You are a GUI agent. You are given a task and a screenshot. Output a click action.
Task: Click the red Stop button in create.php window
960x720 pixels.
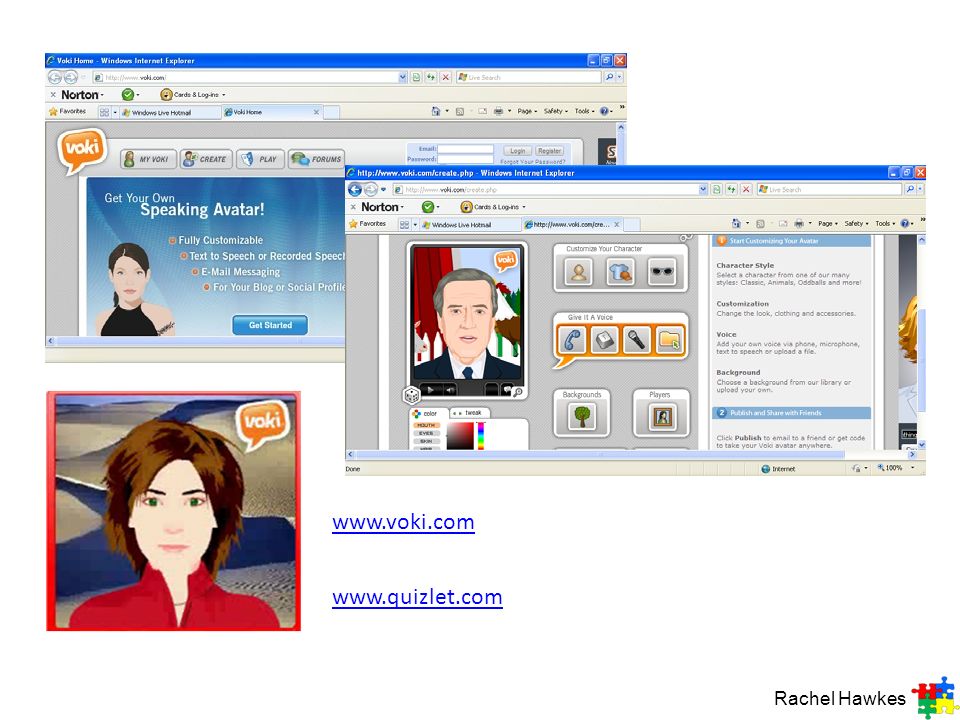746,190
